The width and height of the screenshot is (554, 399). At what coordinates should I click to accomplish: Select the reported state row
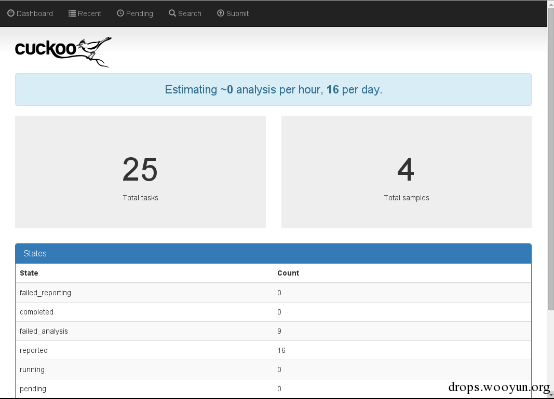[x=273, y=350]
